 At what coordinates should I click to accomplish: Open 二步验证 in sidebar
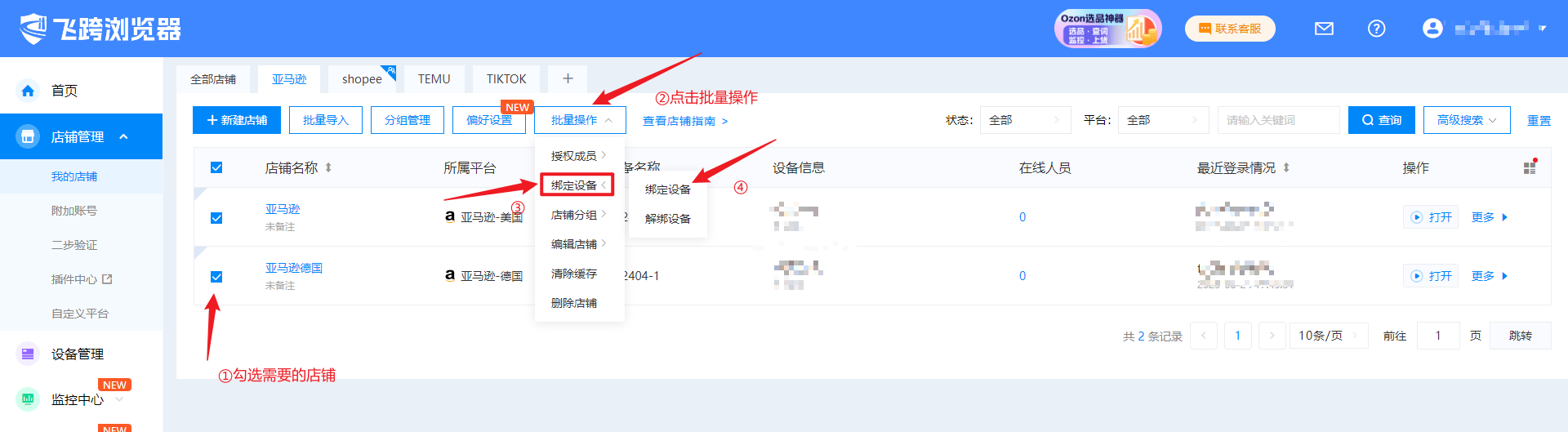[74, 245]
